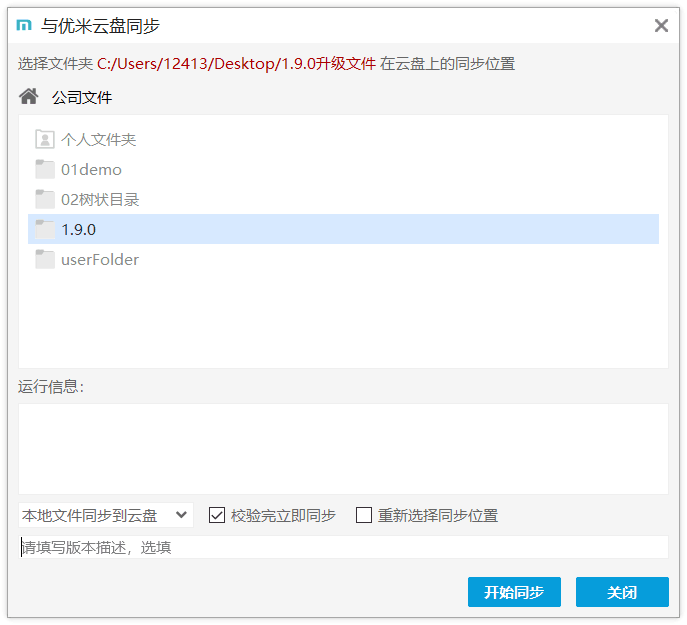This screenshot has width=687, height=625.
Task: Click the 个人文件夹 person folder icon
Action: (x=45, y=140)
